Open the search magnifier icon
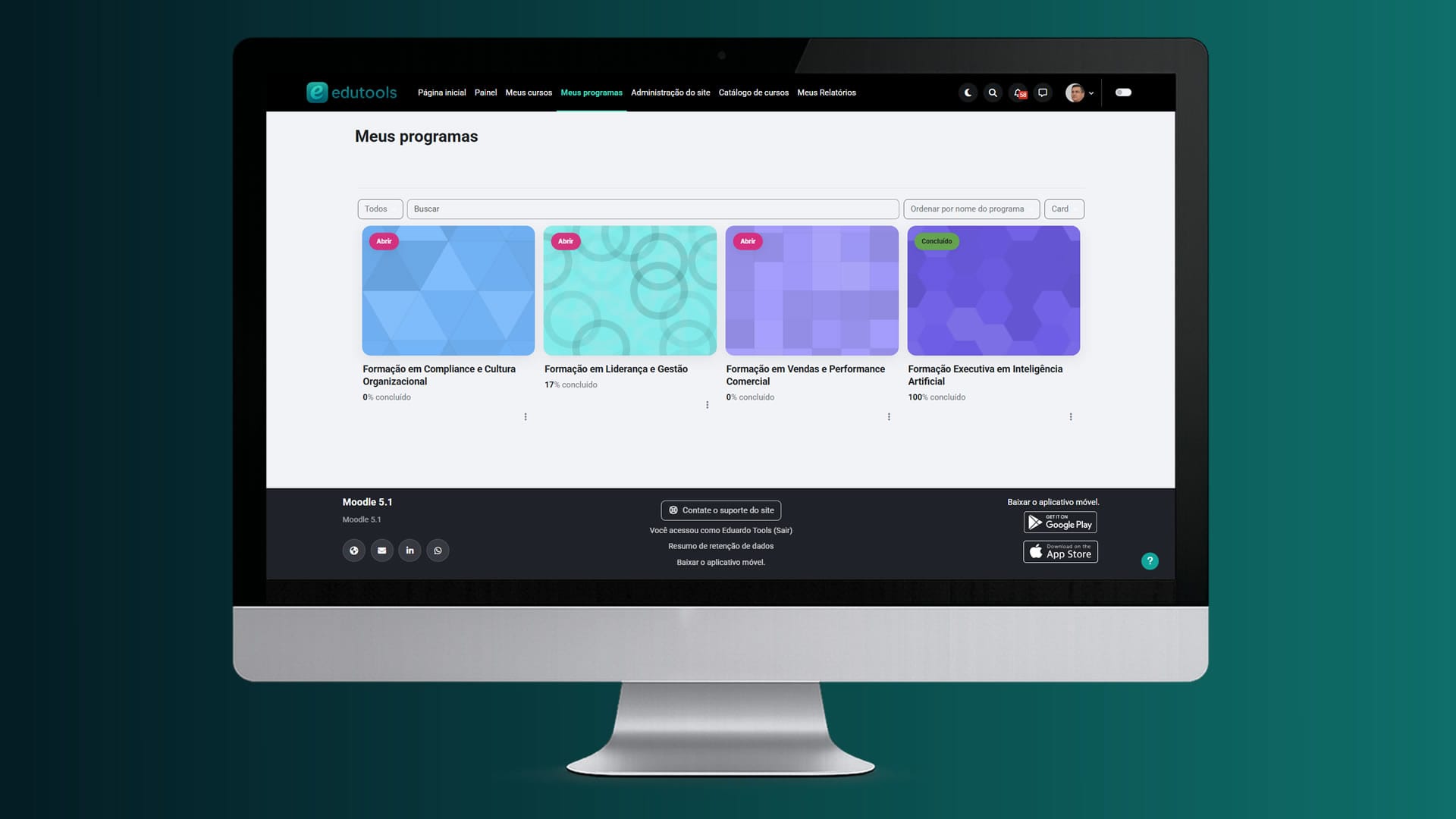This screenshot has width=1456, height=819. [993, 93]
